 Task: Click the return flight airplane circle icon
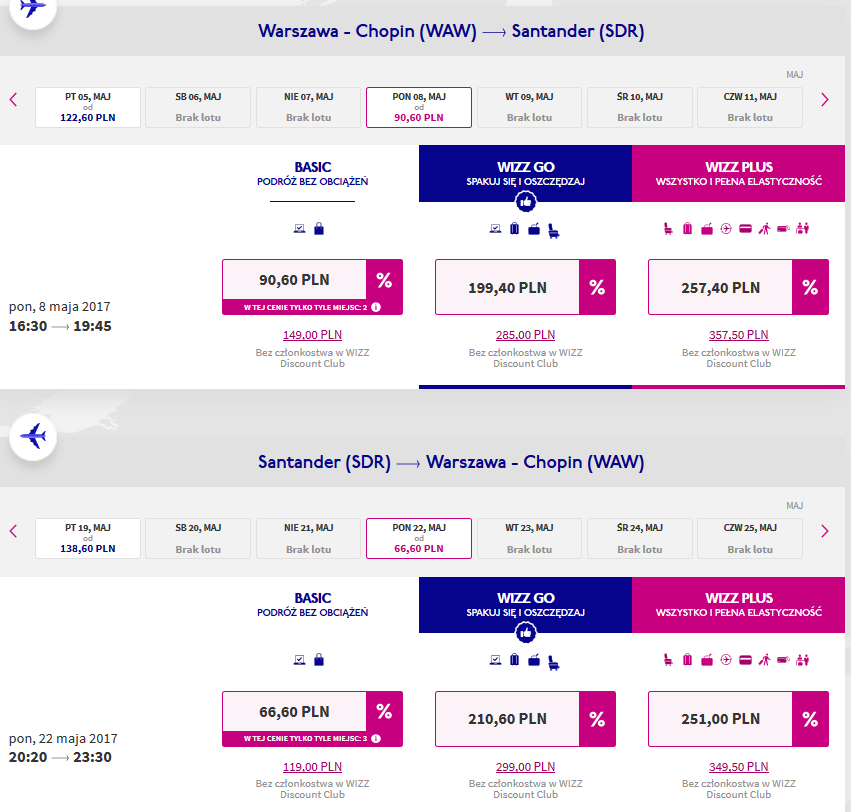click(33, 436)
